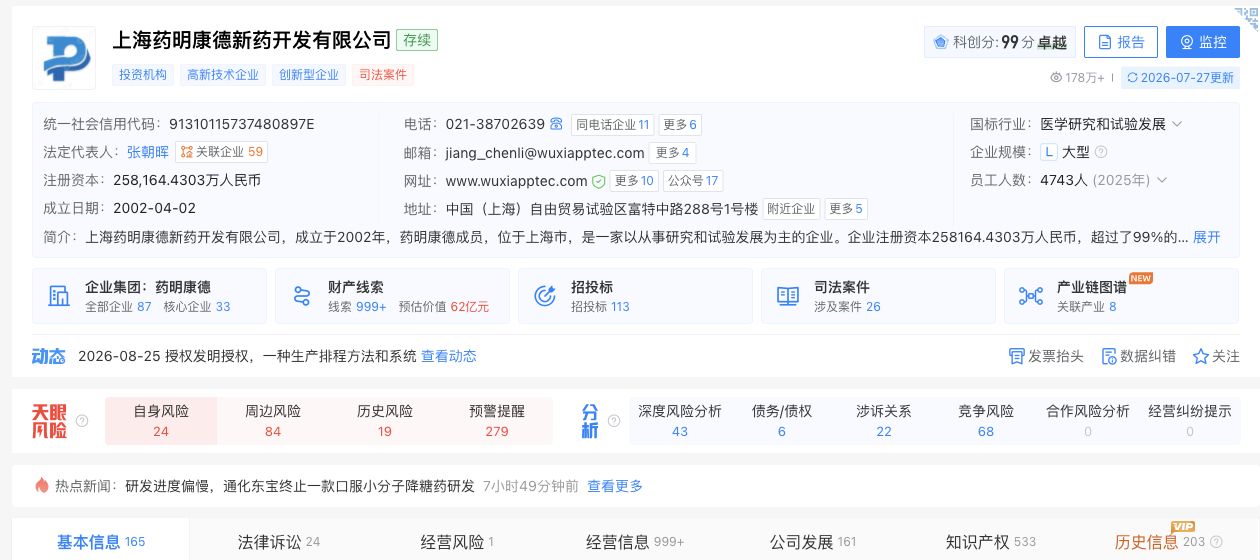This screenshot has height=560, width=1260.
Task: Click the help icon next to 大型
Action: coord(1101,152)
